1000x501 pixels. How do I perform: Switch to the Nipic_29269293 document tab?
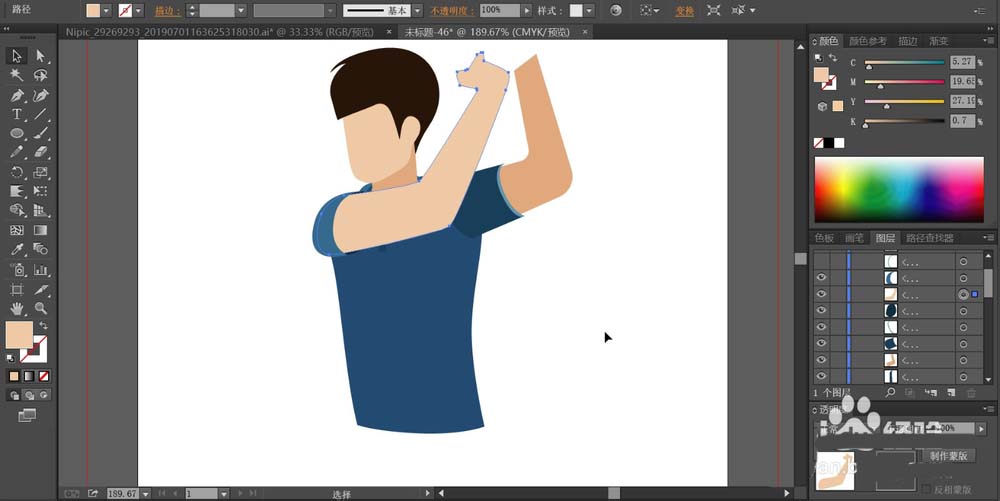221,32
